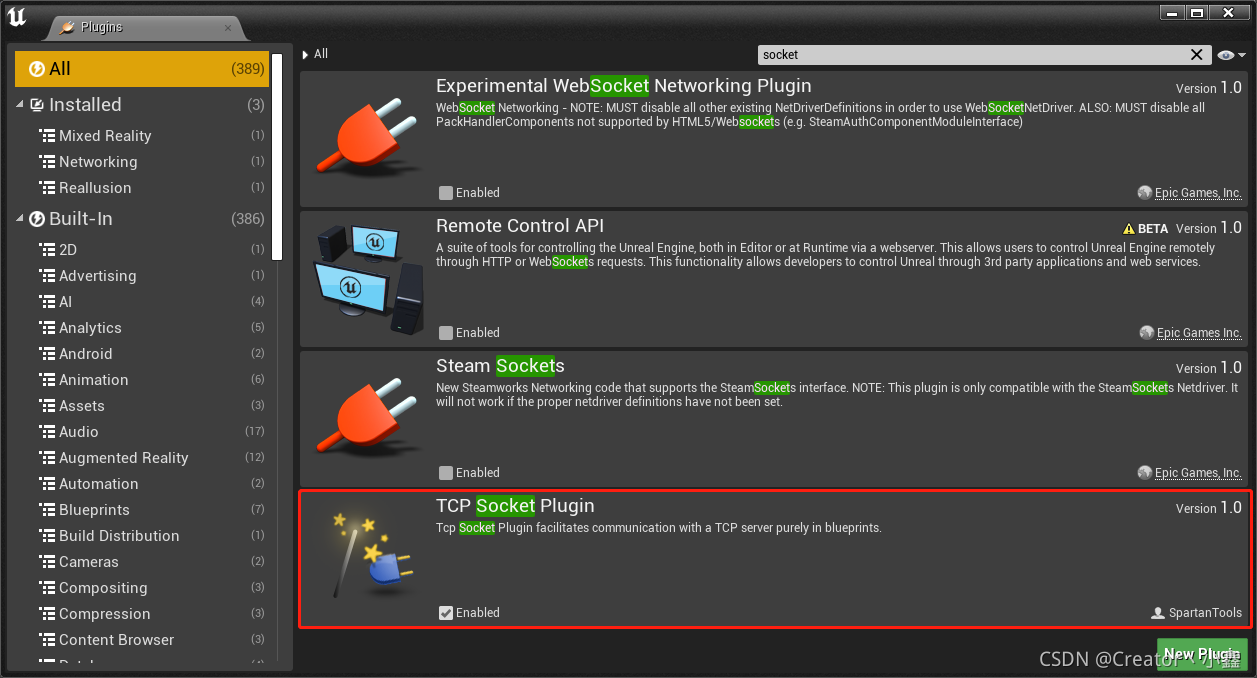Screen dimensions: 1257x678
Task: Click the Assets category list icon
Action: [x=47, y=405]
